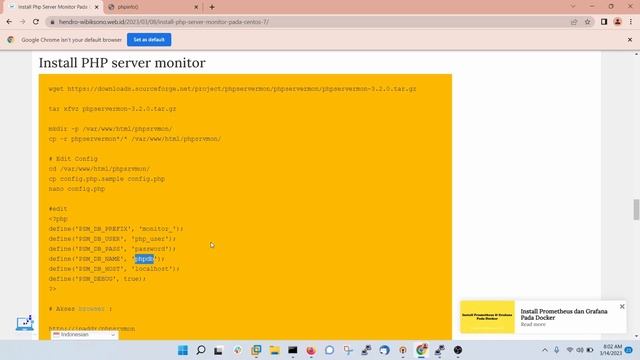Open the Snipping Tool taskbar icon

[348, 350]
